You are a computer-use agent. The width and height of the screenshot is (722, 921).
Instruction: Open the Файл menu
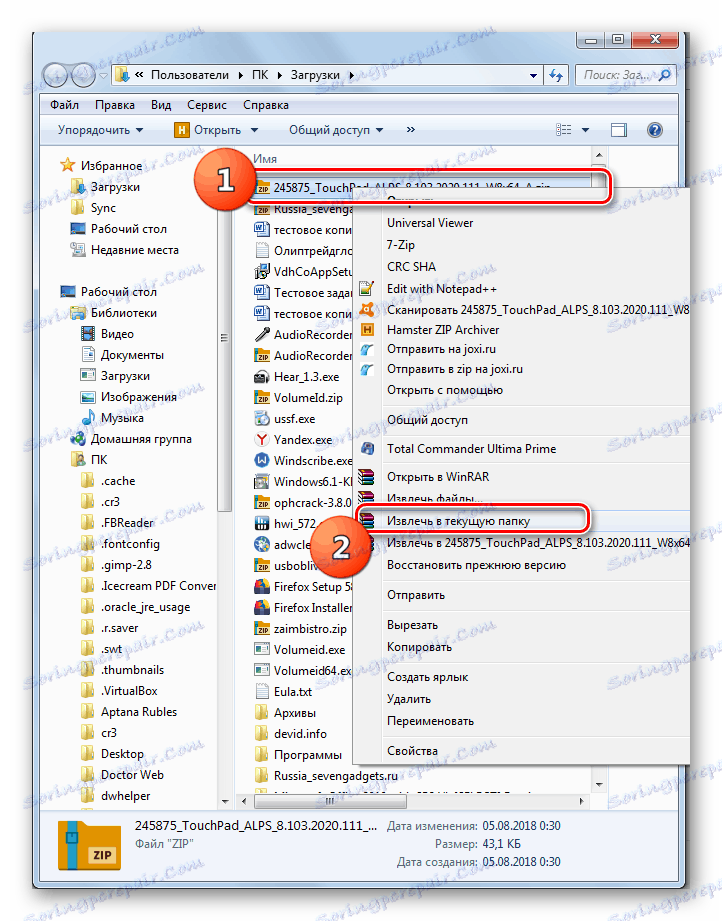(65, 105)
